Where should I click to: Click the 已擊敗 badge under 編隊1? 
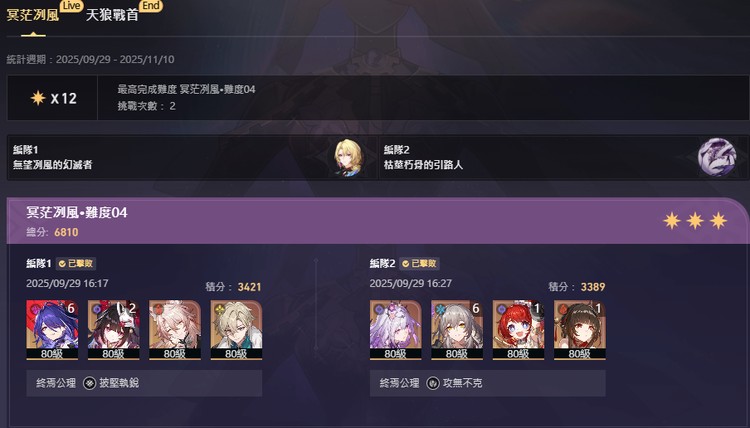tap(76, 263)
